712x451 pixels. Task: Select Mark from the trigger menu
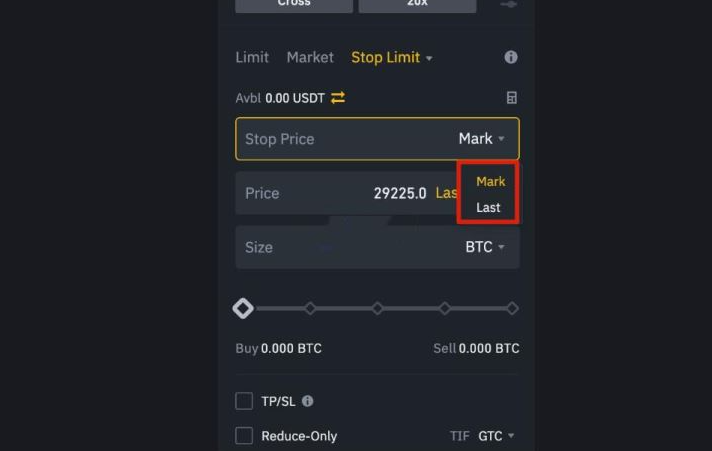click(x=490, y=182)
